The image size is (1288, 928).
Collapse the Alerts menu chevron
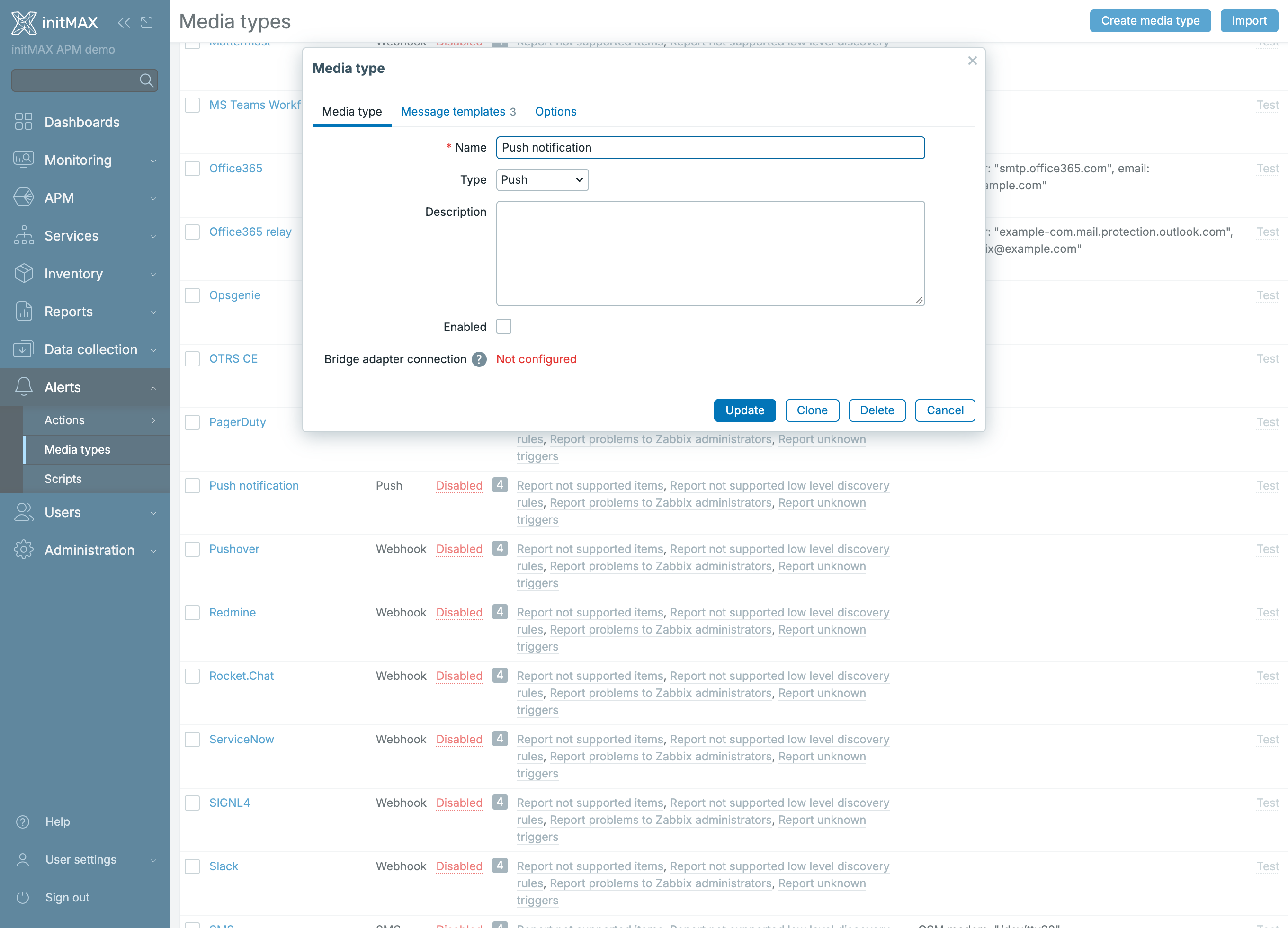[x=153, y=387]
